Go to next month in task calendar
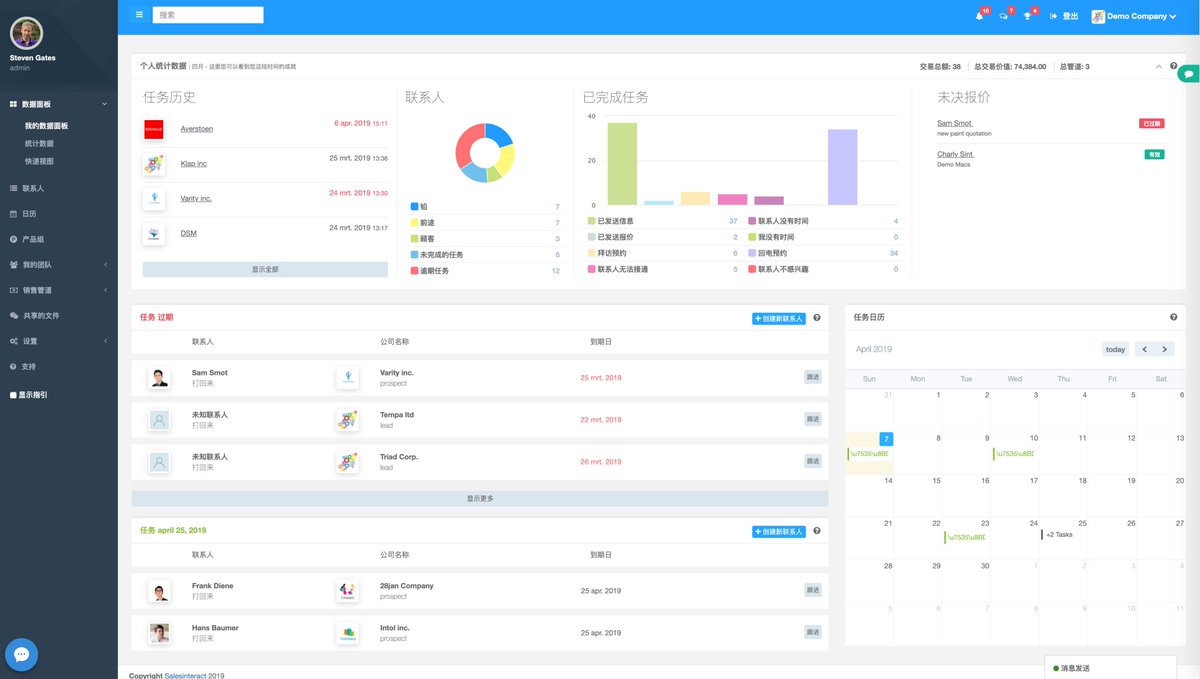 tap(1164, 349)
